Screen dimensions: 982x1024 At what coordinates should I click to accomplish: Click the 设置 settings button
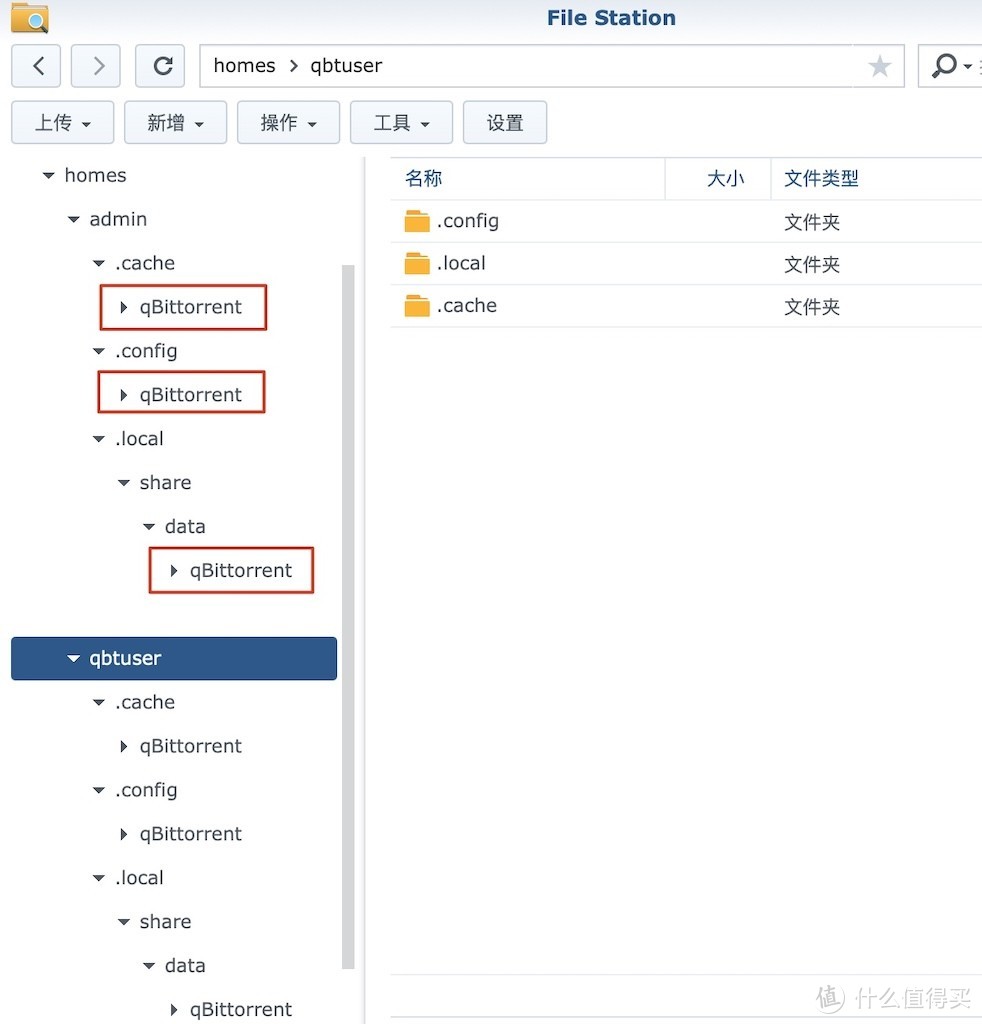(x=505, y=122)
